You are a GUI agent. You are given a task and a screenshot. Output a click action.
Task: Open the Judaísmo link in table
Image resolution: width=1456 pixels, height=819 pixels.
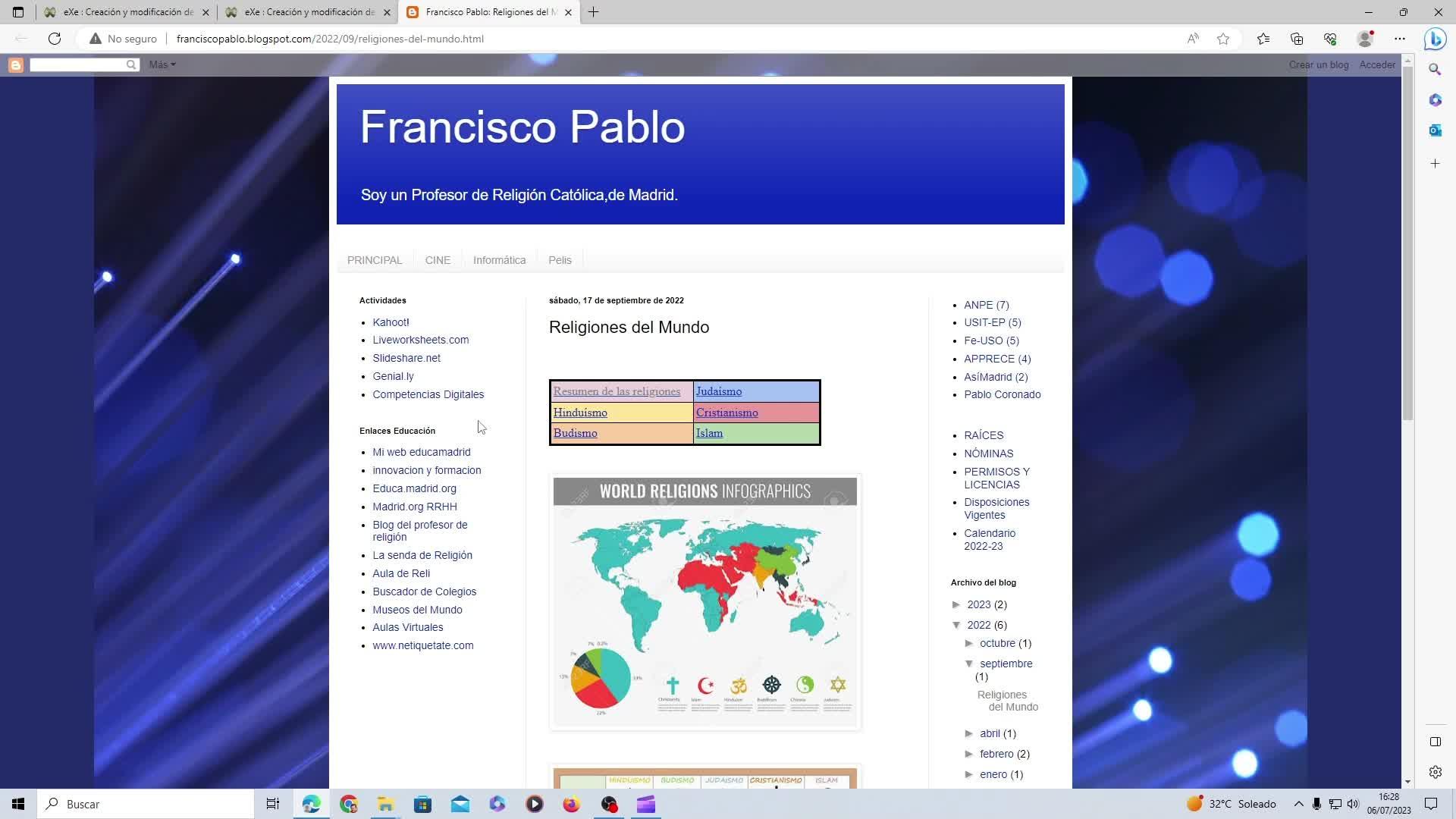(718, 392)
